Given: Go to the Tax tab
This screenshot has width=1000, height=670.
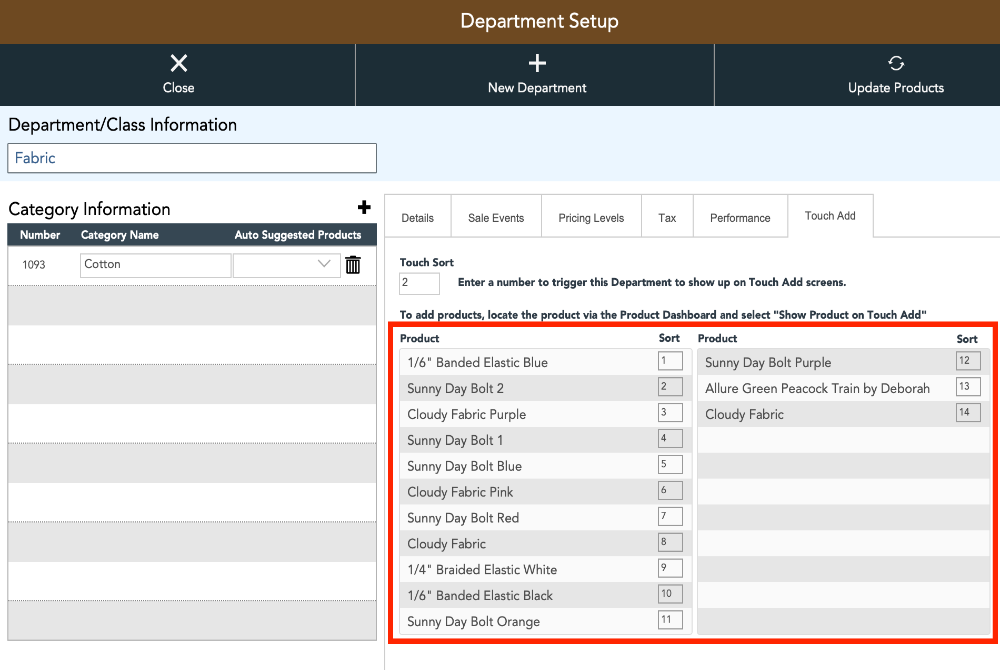Looking at the screenshot, I should point(667,217).
